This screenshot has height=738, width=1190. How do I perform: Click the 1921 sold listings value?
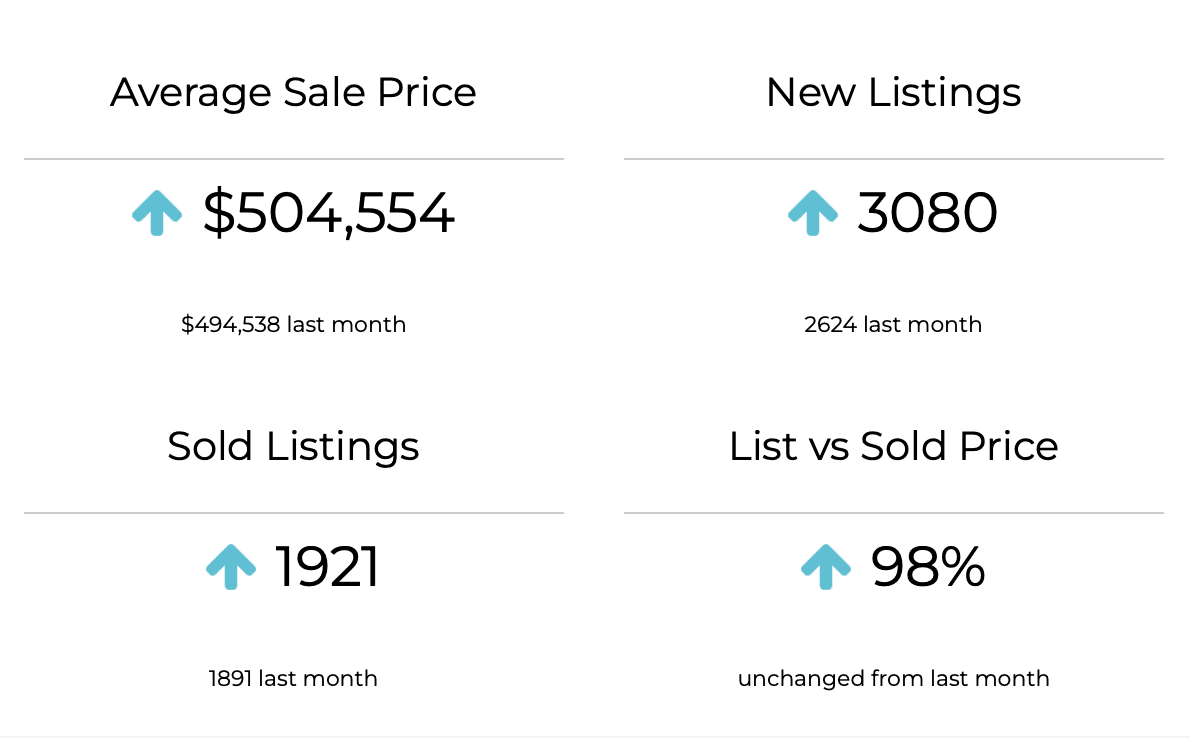click(x=327, y=567)
